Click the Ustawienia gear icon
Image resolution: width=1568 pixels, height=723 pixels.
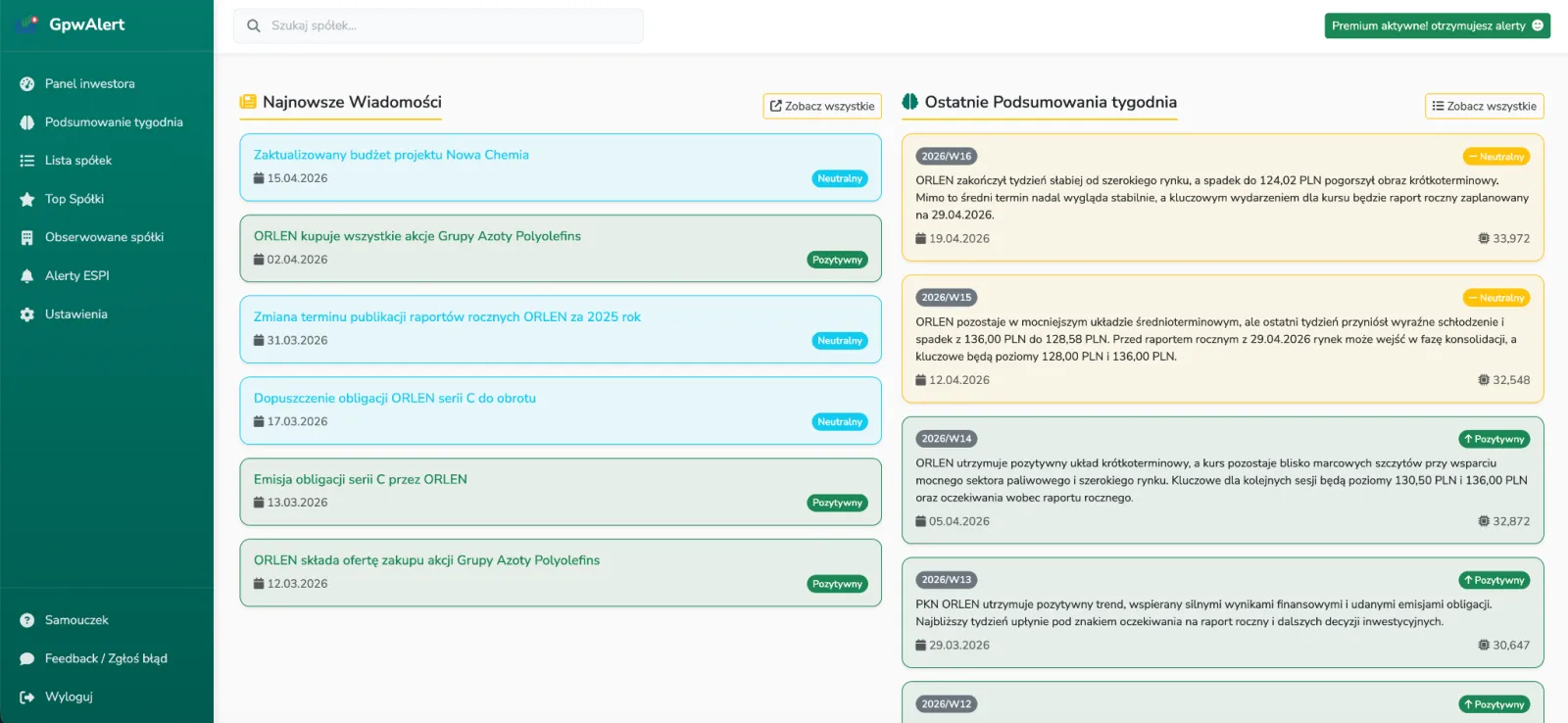point(27,314)
